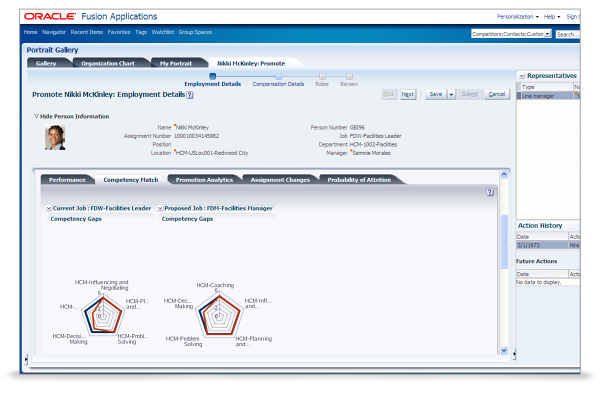Click the Type column header in Representatives
This screenshot has height=400, width=600.
tap(545, 87)
